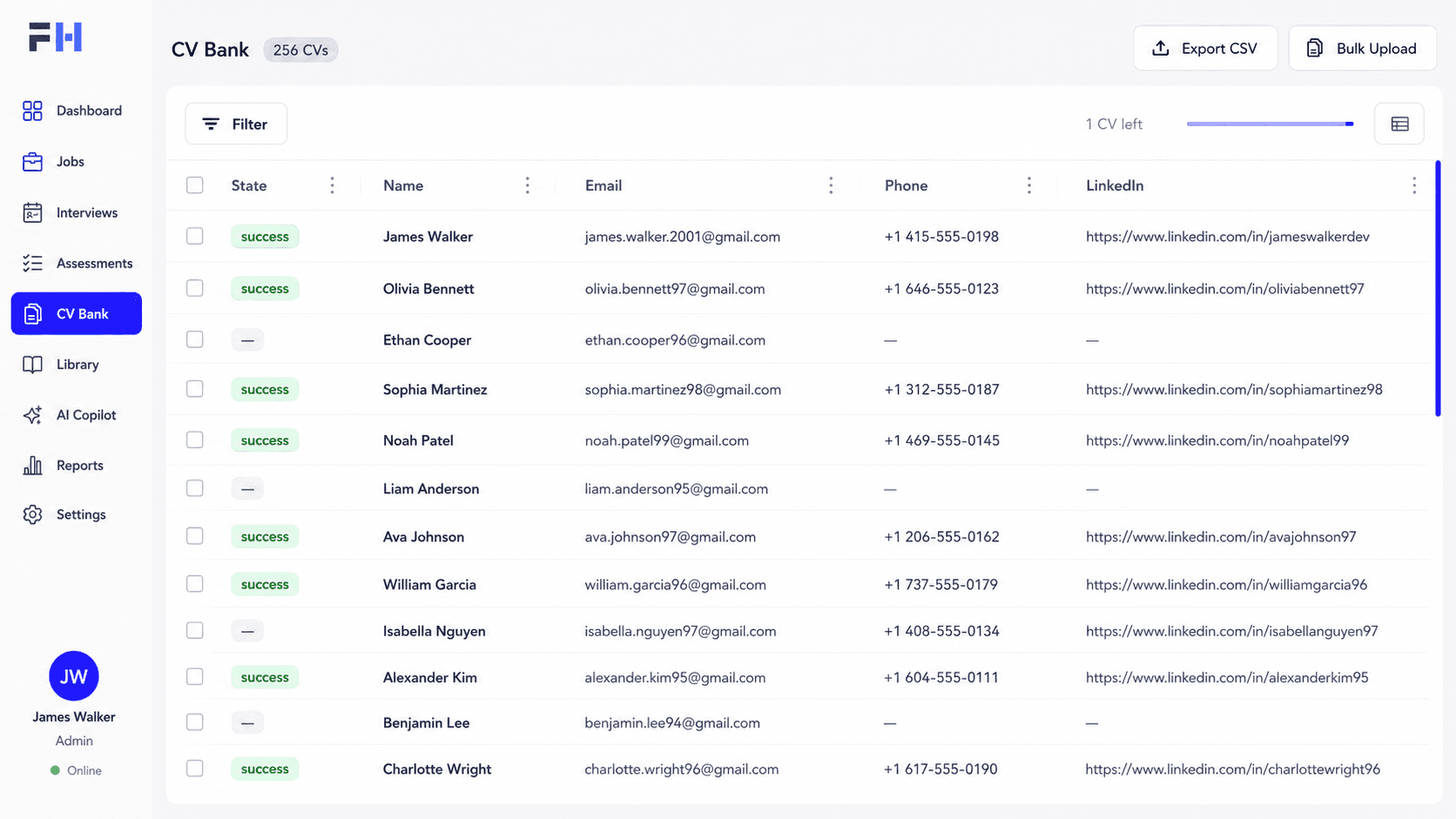Click the Library book icon
Screen dimensions: 1456x819
coord(32,365)
